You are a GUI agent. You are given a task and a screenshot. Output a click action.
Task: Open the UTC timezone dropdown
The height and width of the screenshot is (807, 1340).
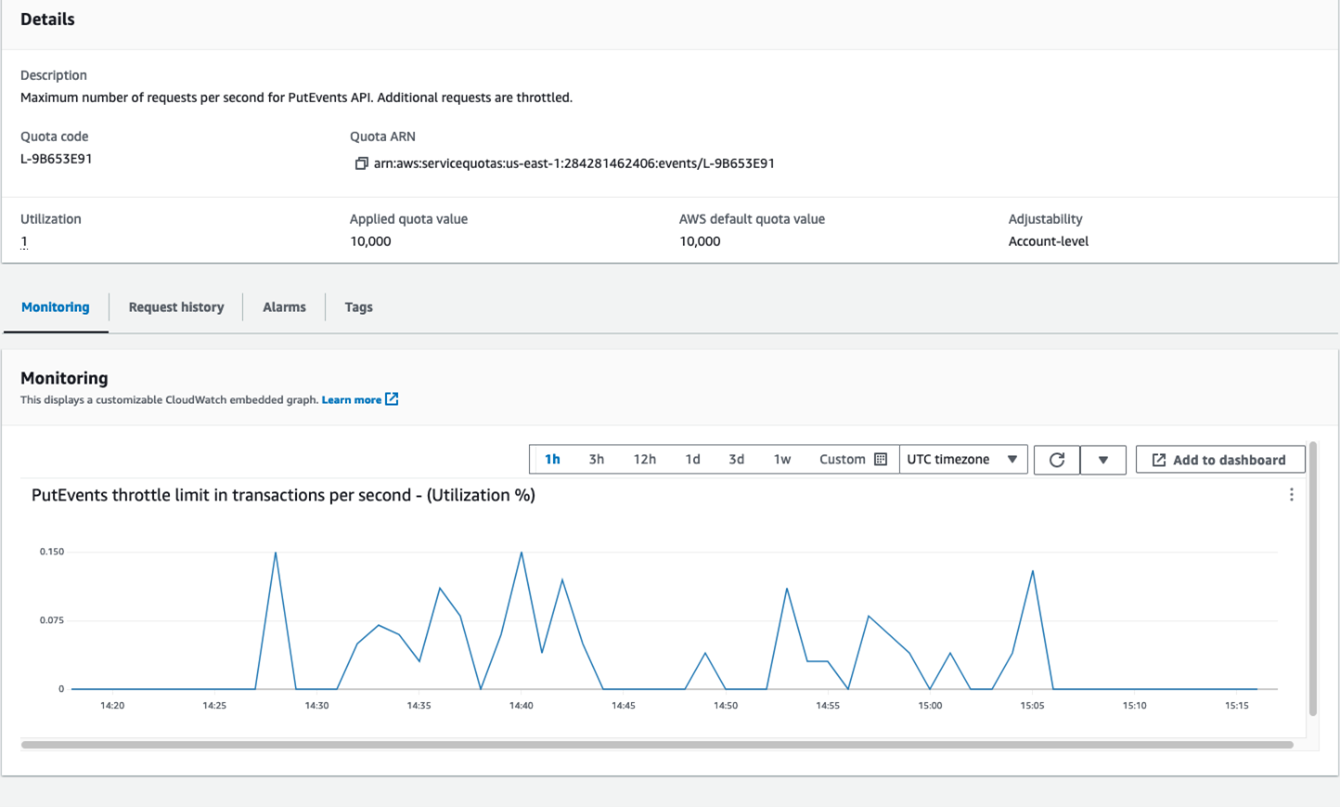963,459
